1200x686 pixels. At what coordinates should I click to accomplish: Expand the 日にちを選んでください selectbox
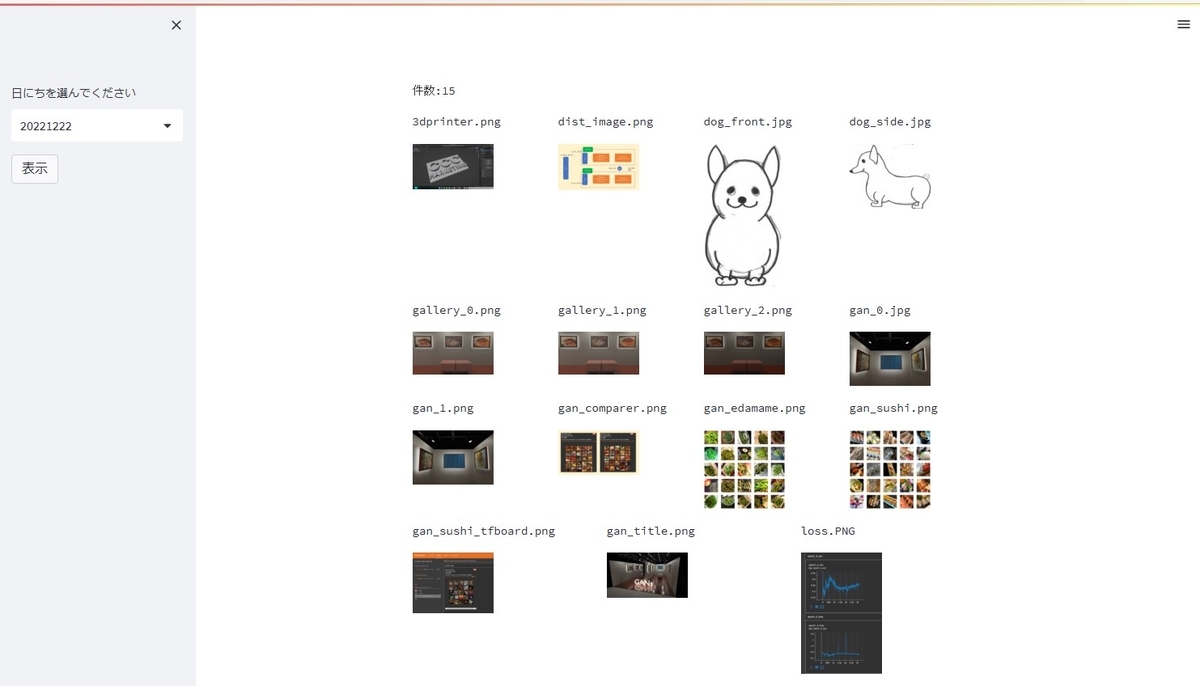[x=96, y=125]
